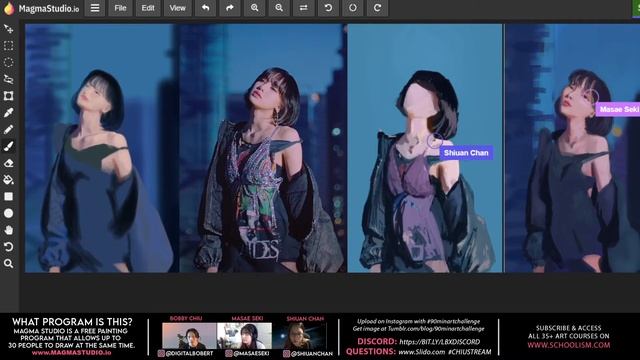The image size is (640, 360).
Task: Select the Zoom tool in sidebar
Action: [x=8, y=264]
